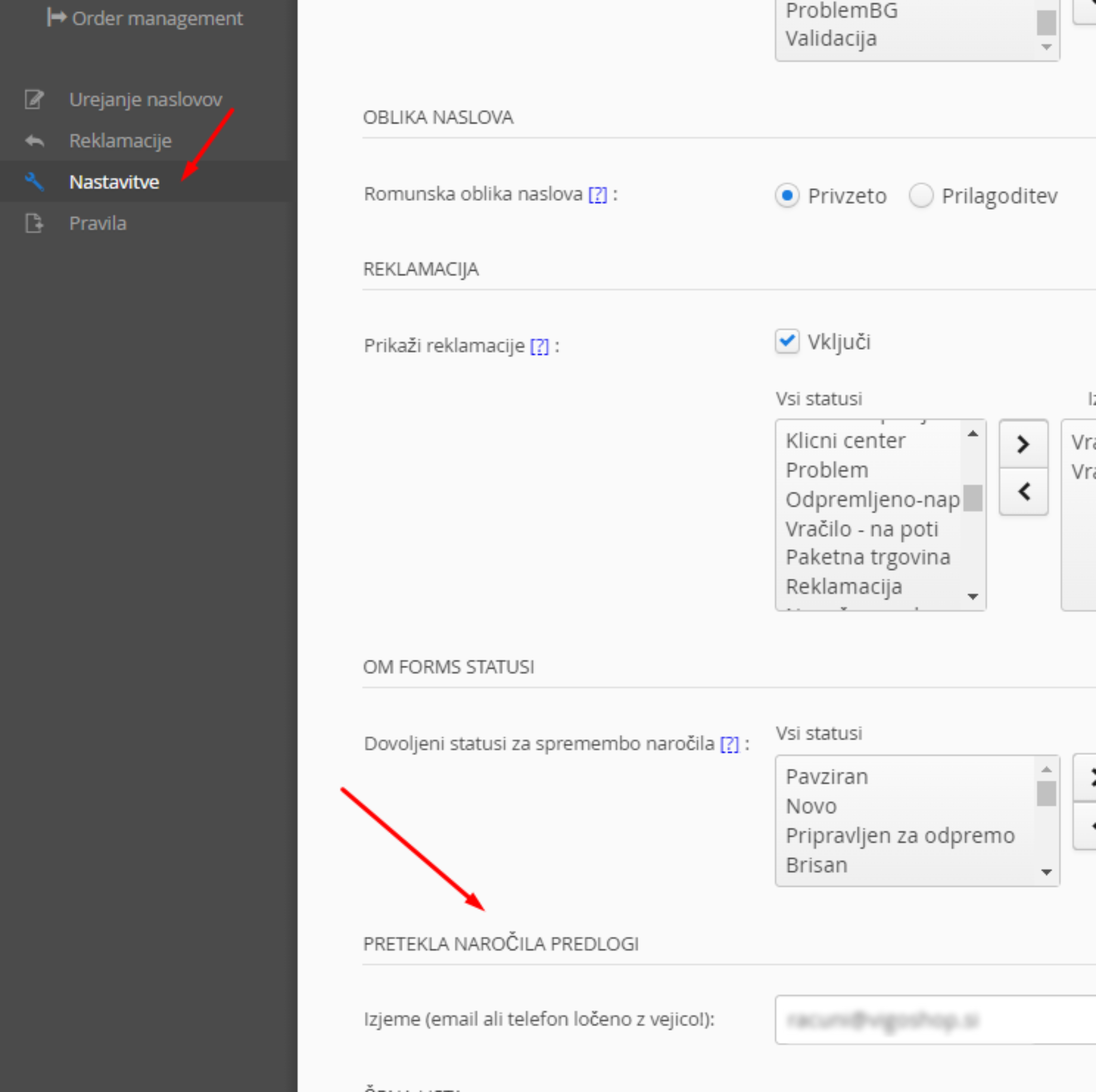Open Pravila in the sidebar menu
Viewport: 1096px width, 1092px height.
pos(98,224)
